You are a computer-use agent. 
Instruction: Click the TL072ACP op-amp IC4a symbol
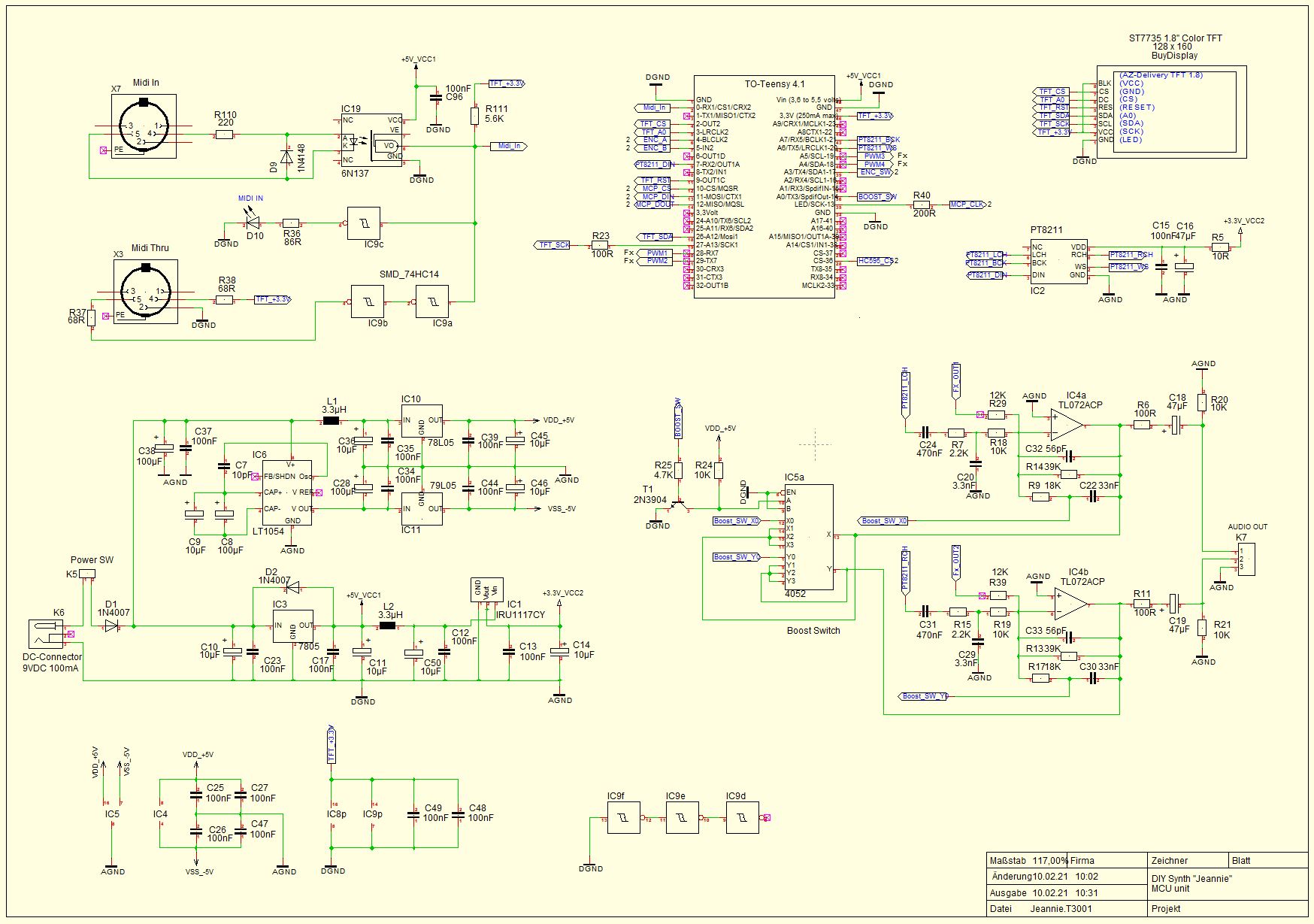coord(1066,426)
